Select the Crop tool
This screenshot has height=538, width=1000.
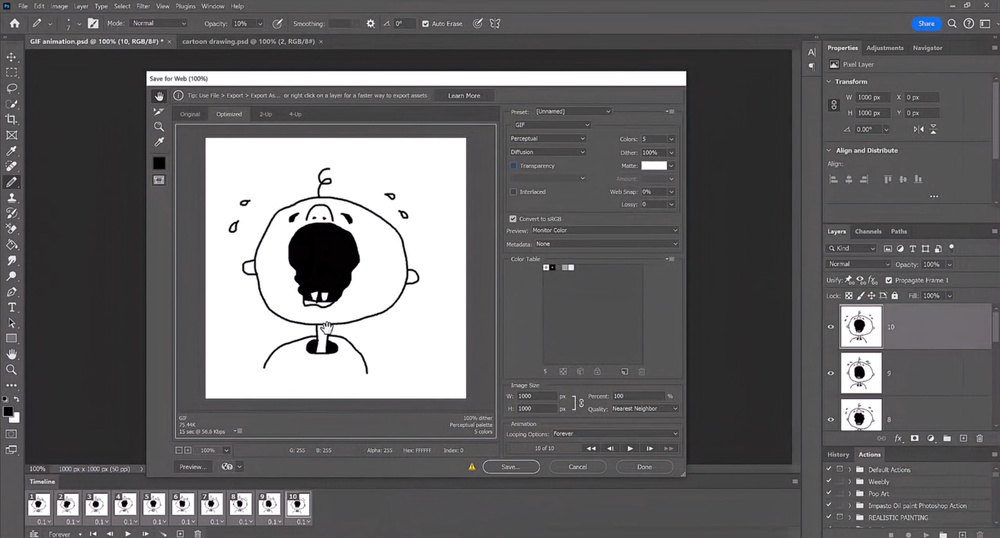pos(11,119)
